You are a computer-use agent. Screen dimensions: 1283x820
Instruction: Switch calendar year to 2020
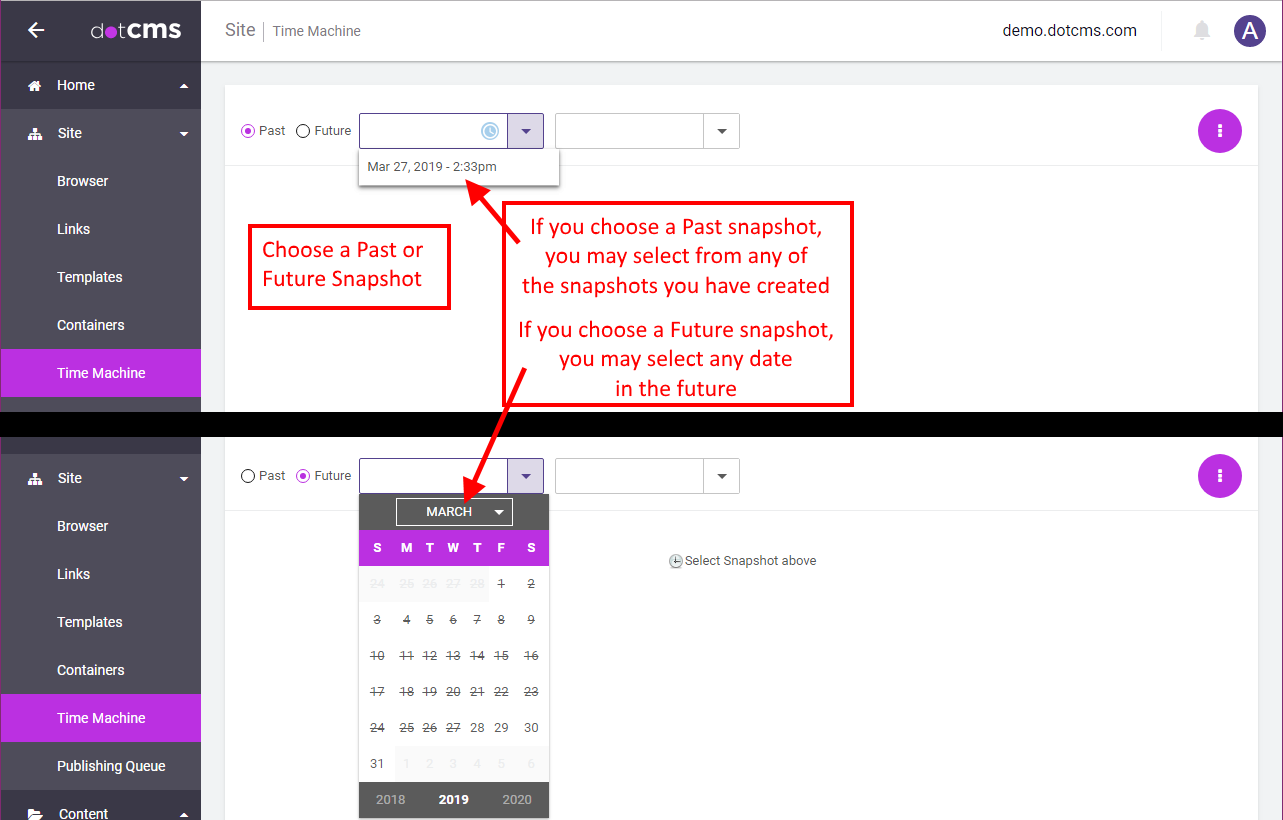coord(517,800)
